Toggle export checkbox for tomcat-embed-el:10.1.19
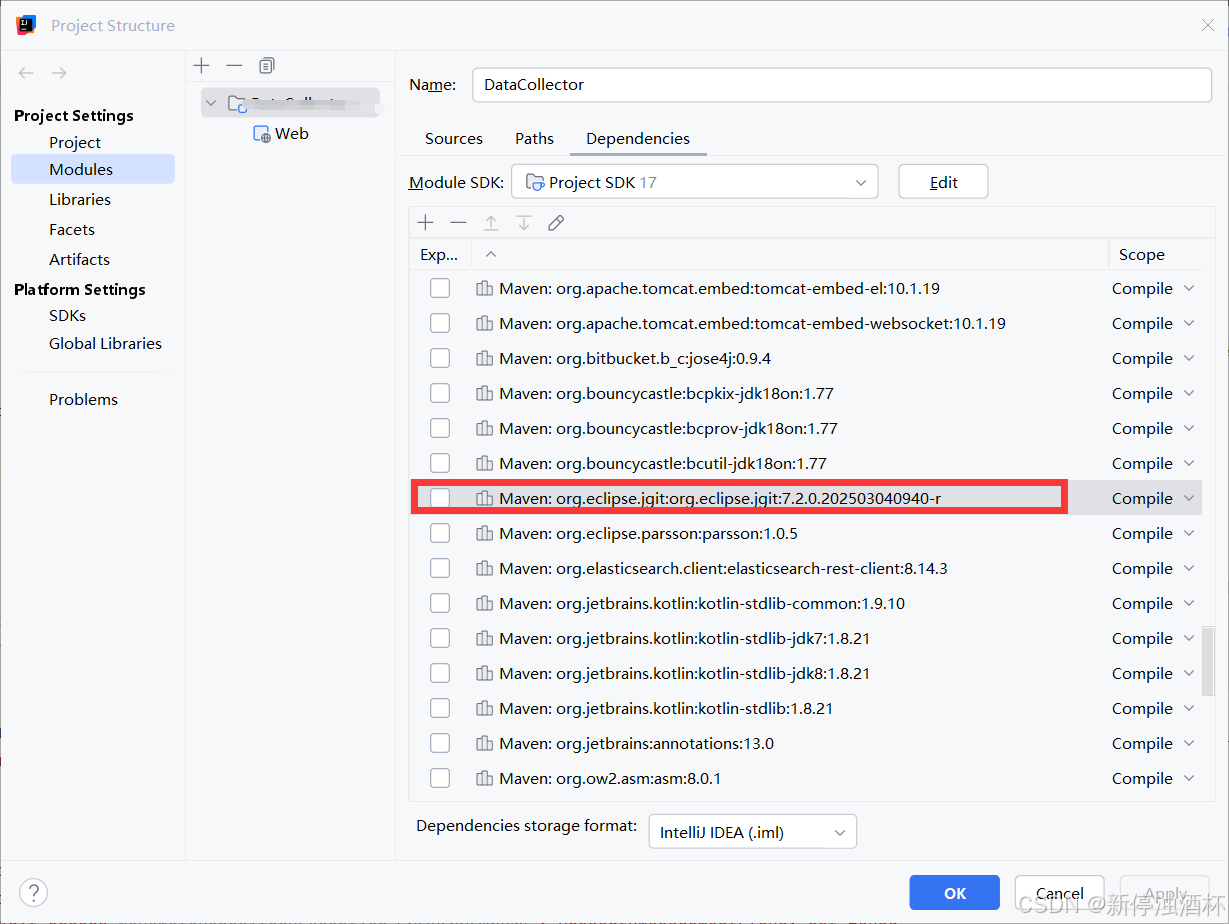Screen dimensions: 1229x924 click(440, 288)
